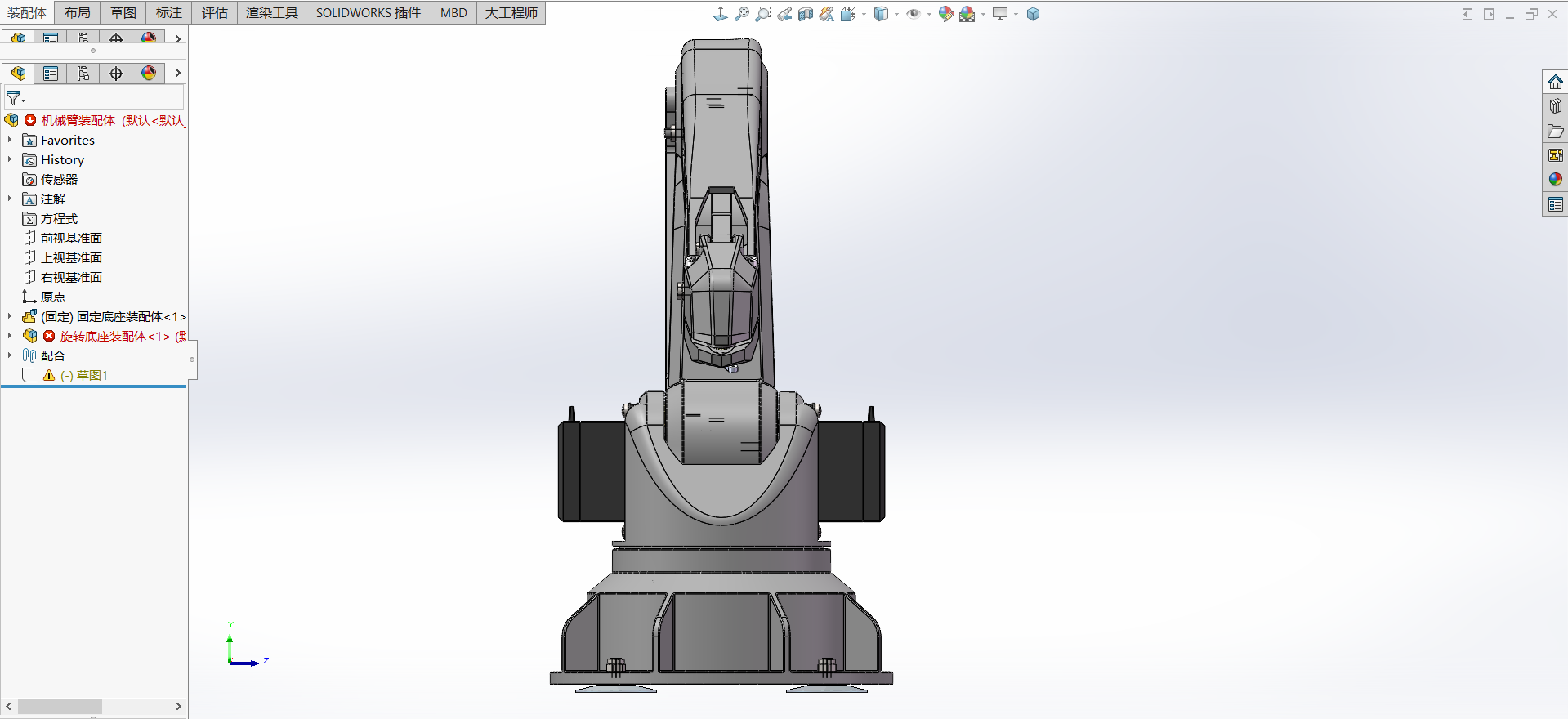Select the Favorites tree item
The height and width of the screenshot is (719, 1568).
click(68, 141)
